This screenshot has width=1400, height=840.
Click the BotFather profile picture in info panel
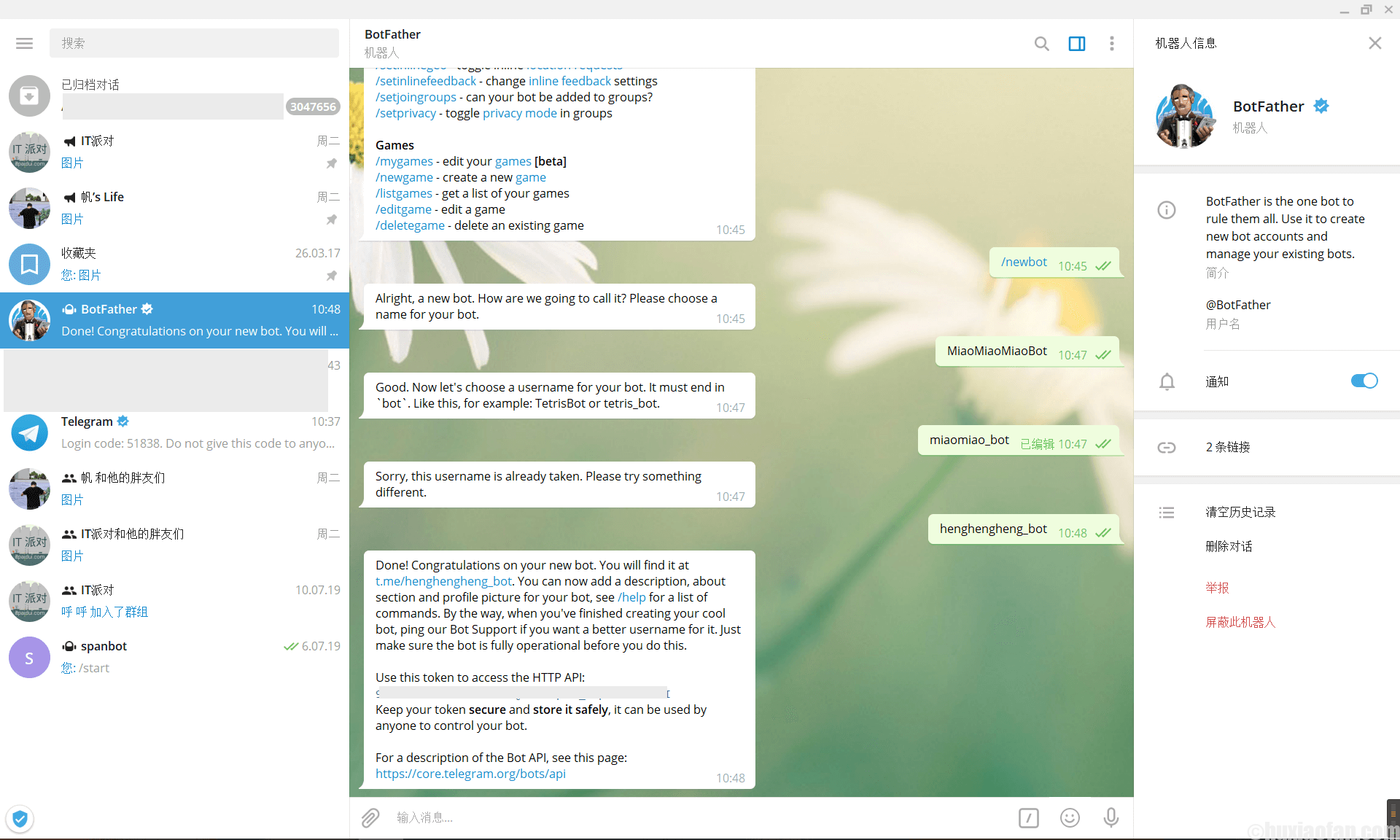pos(1186,116)
